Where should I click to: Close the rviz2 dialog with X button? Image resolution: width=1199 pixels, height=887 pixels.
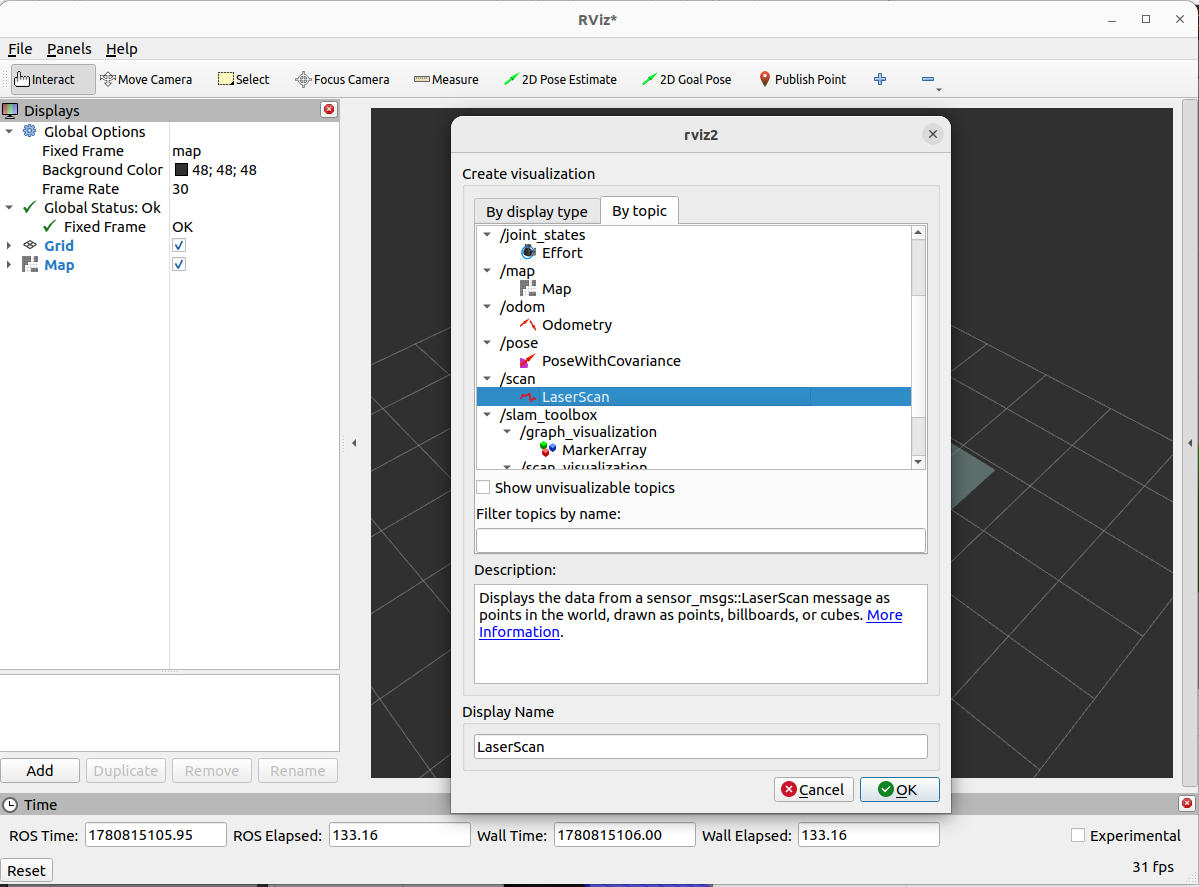coord(932,135)
